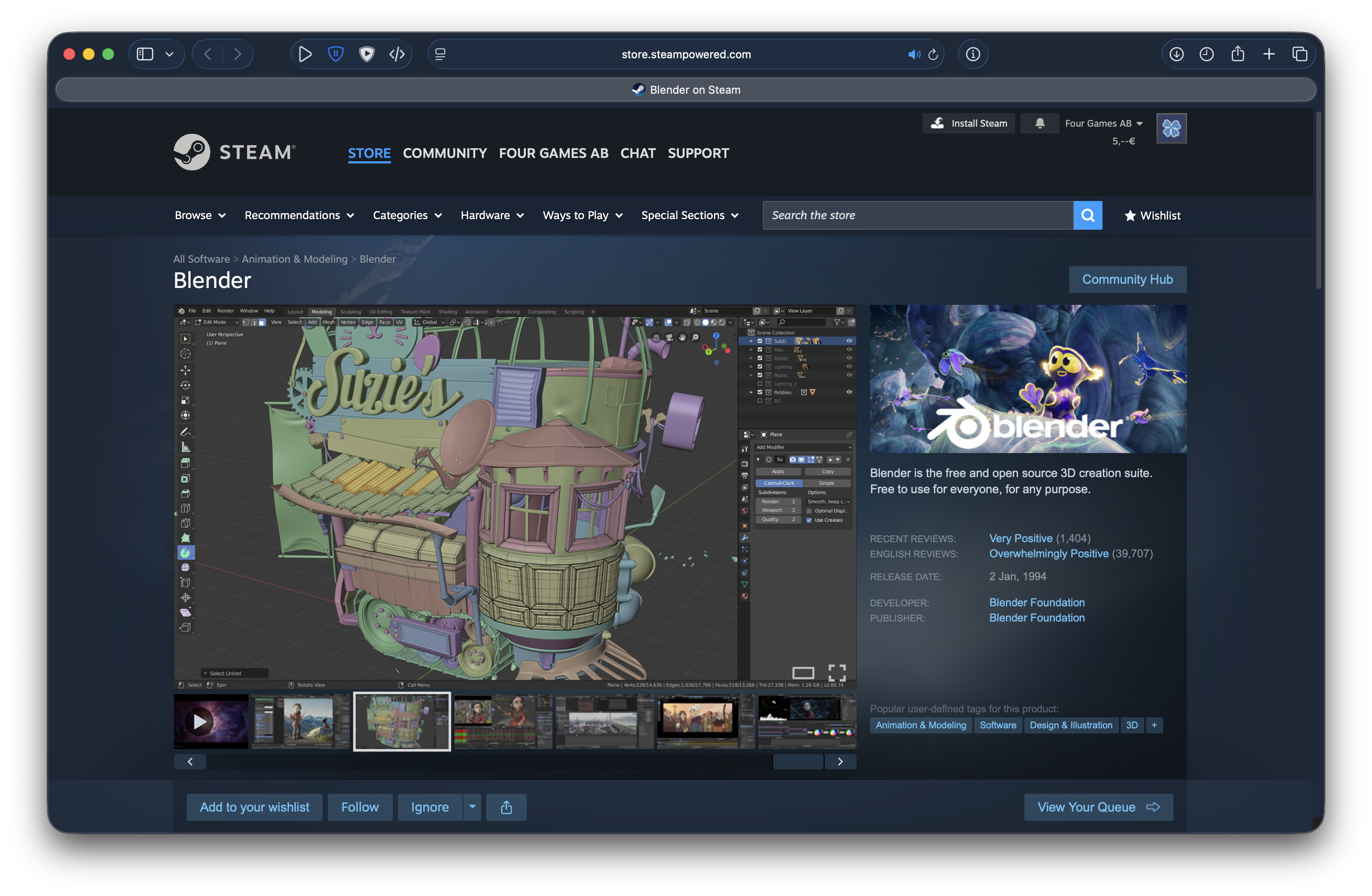Toggle theater mode on the screenshot viewer

(x=803, y=673)
